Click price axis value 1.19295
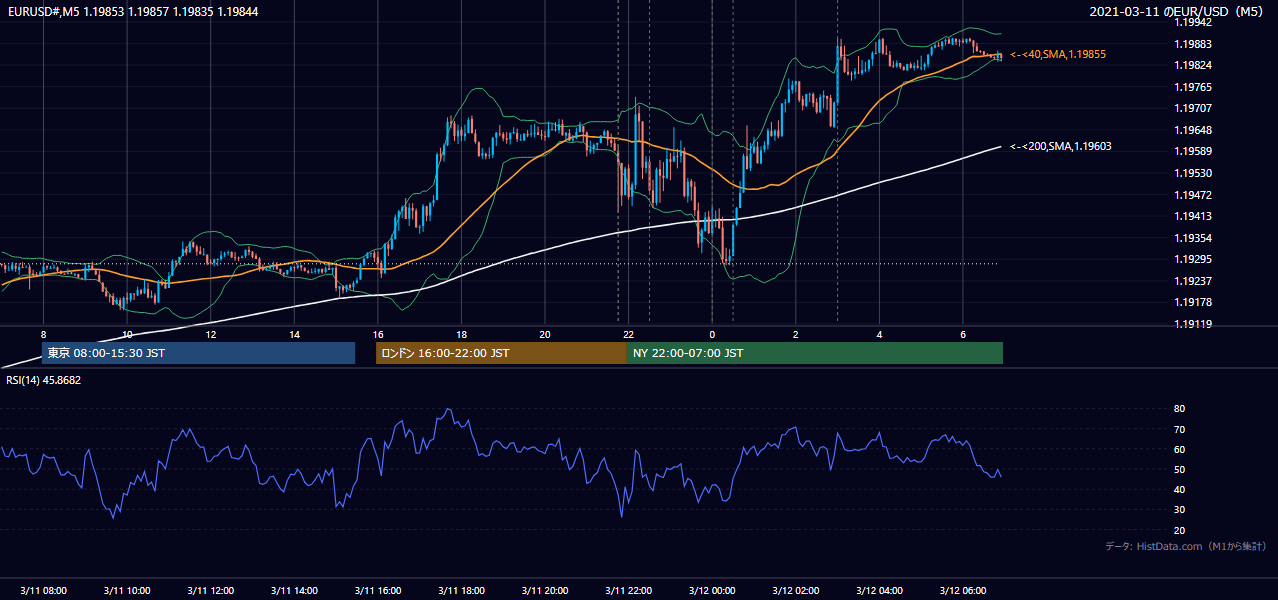The image size is (1278, 600). (1193, 259)
